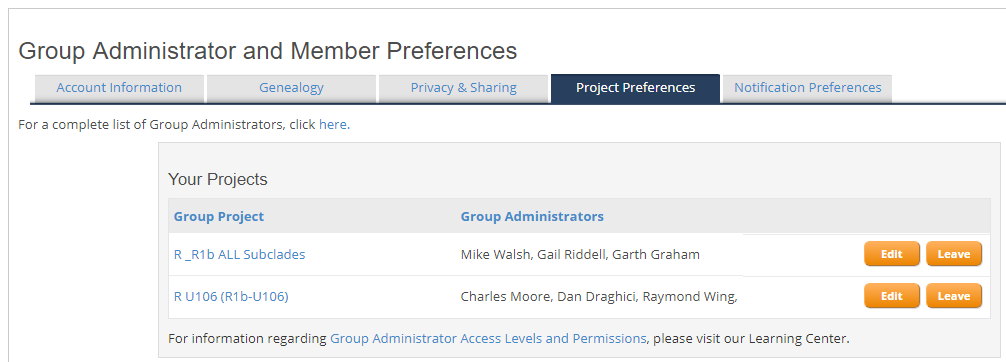Switch to the Genealogy tab
This screenshot has width=1006, height=362.
(291, 88)
